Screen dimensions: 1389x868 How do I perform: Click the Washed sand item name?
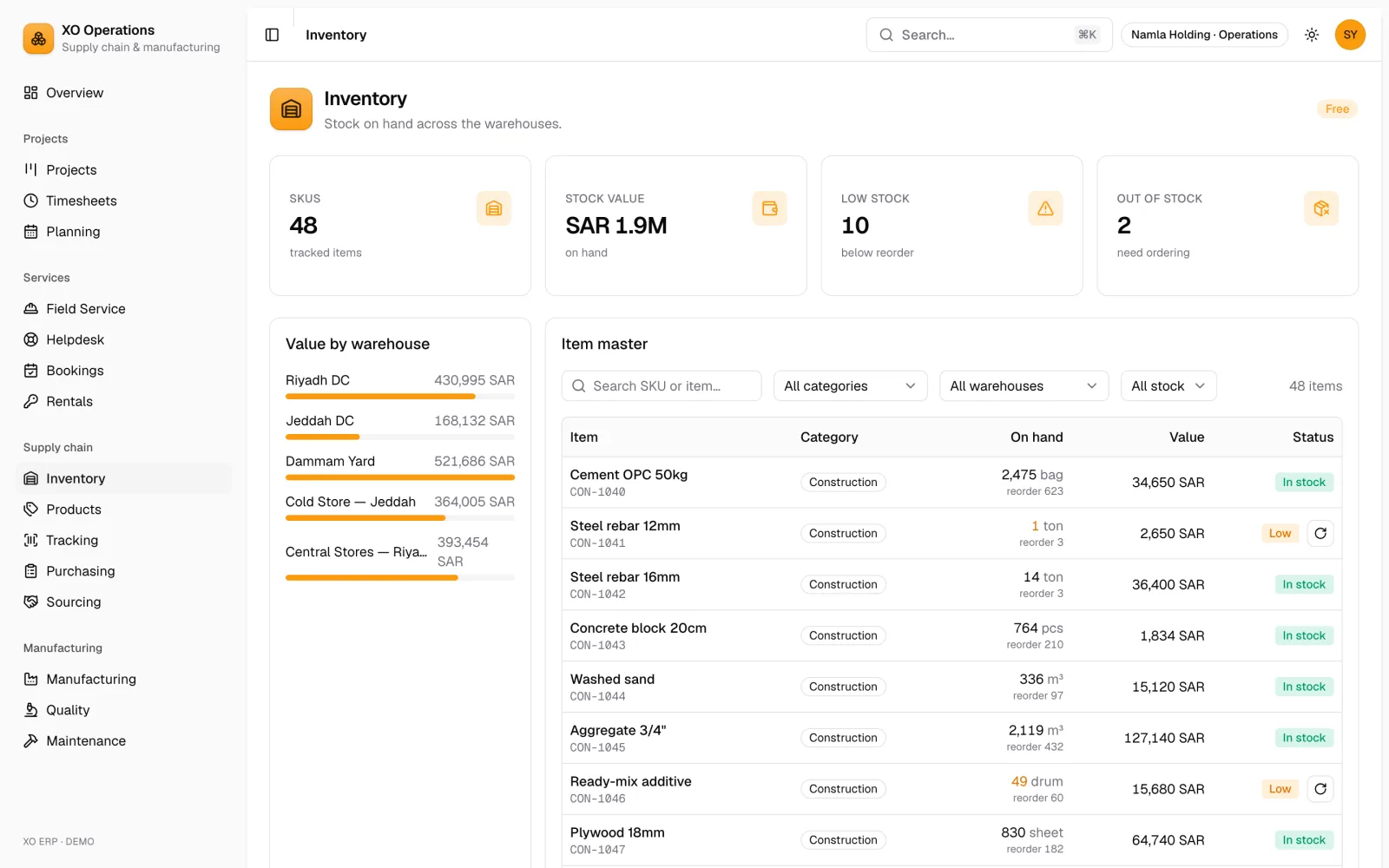click(x=612, y=680)
